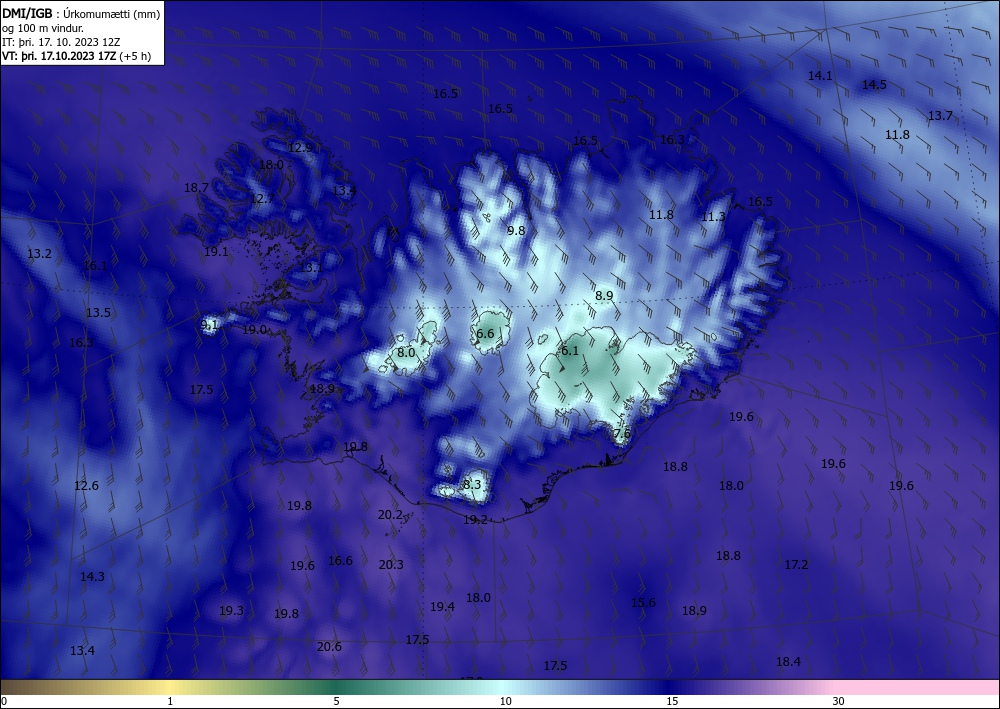Click the color scale label 10

pyautogui.click(x=506, y=701)
